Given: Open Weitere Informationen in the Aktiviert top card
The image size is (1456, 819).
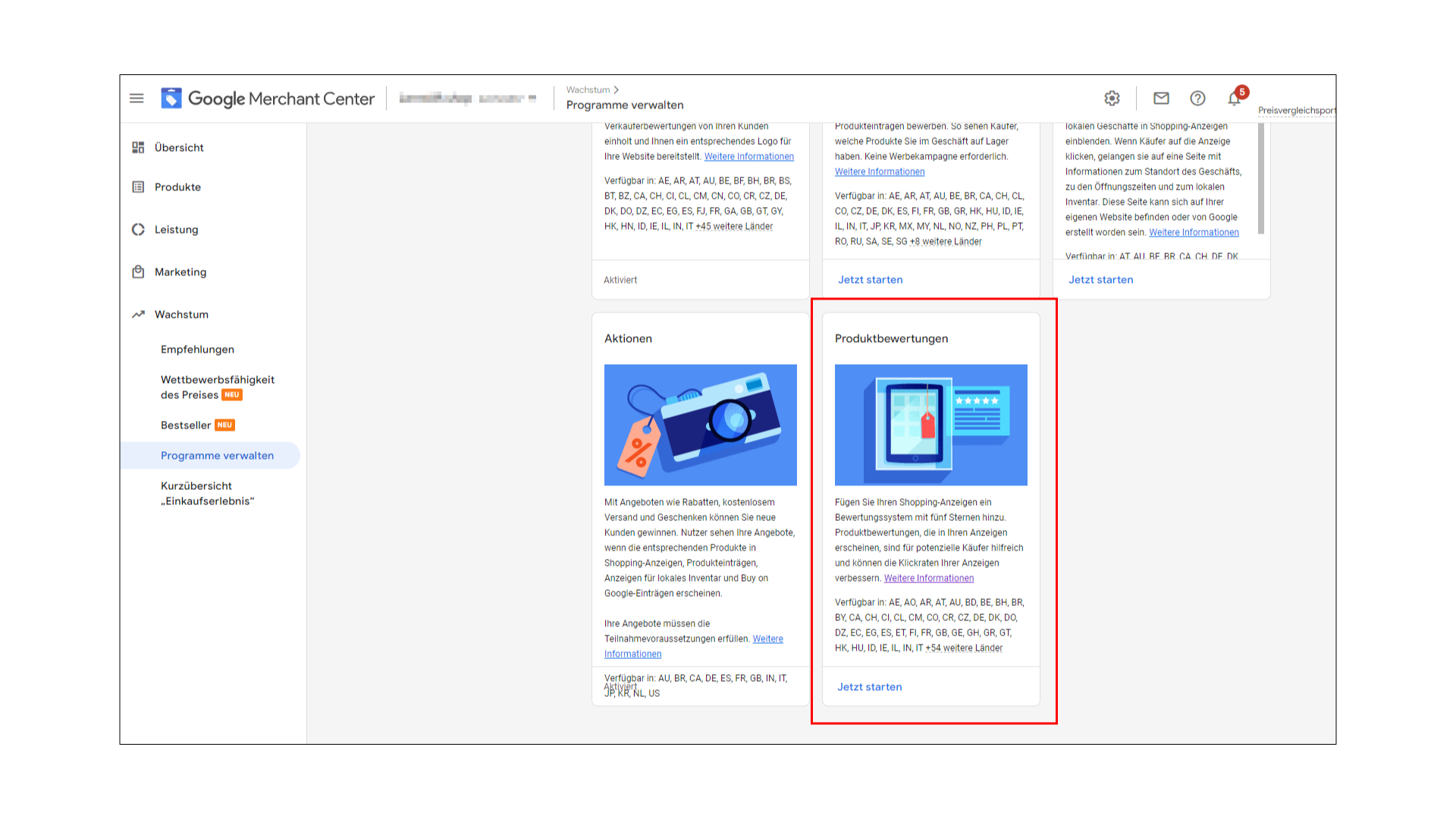Looking at the screenshot, I should tap(748, 157).
